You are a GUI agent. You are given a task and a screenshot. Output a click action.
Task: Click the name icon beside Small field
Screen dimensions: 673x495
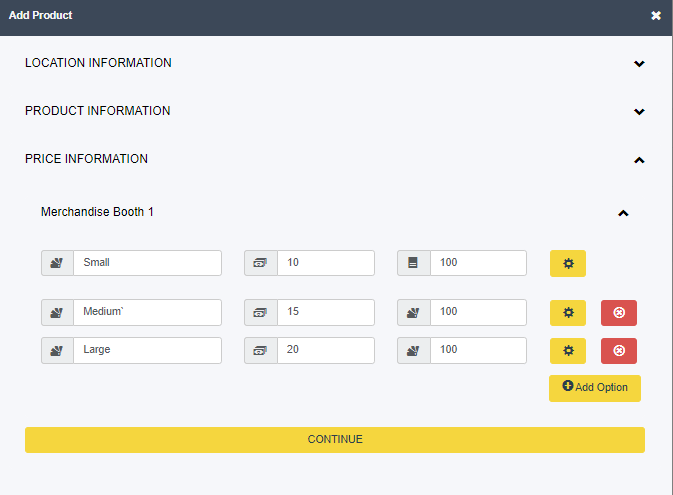point(57,263)
